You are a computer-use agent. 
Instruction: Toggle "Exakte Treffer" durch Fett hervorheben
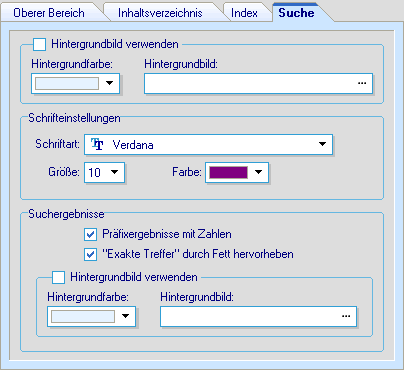click(x=90, y=254)
